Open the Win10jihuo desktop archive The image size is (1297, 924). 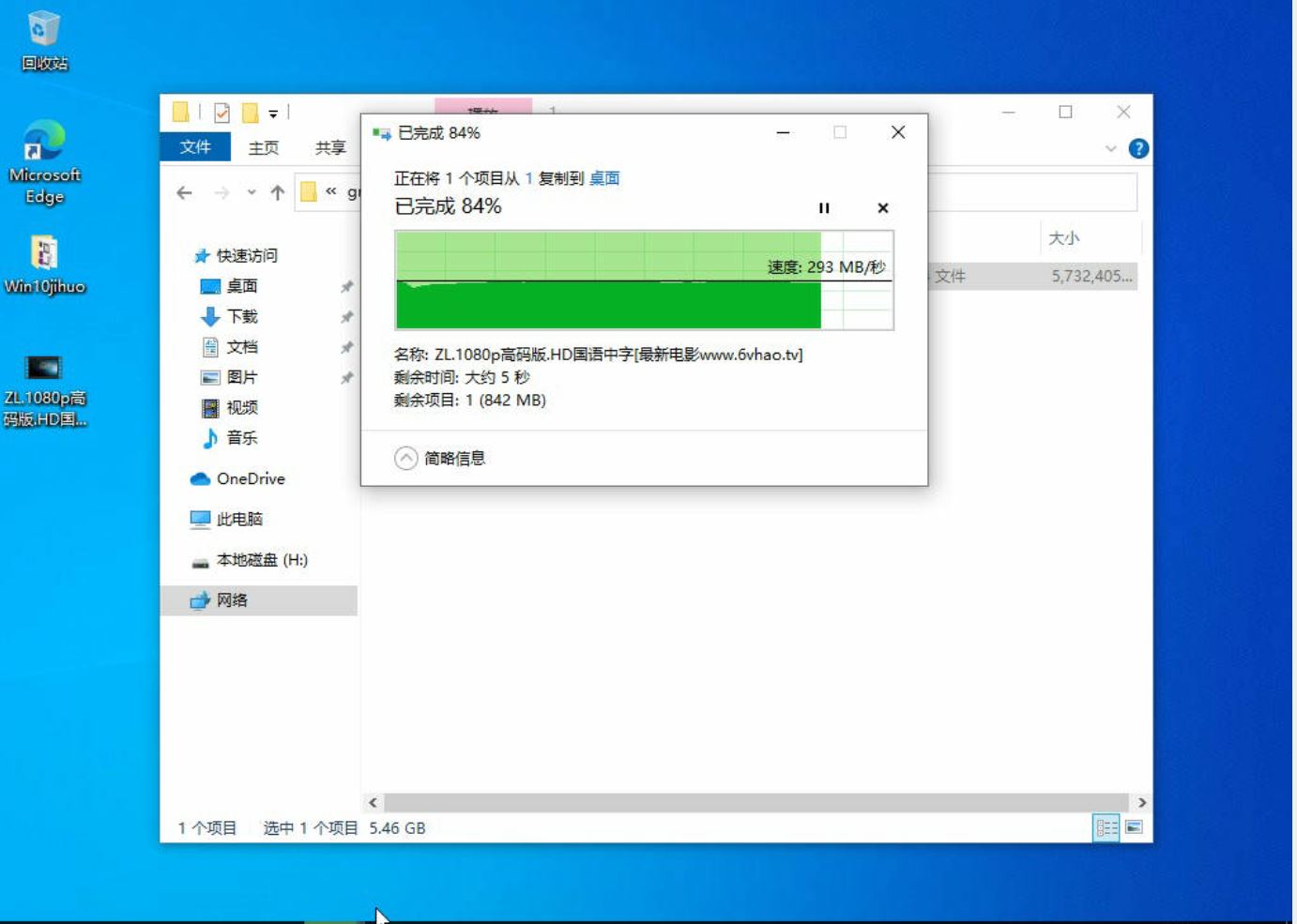tap(44, 265)
